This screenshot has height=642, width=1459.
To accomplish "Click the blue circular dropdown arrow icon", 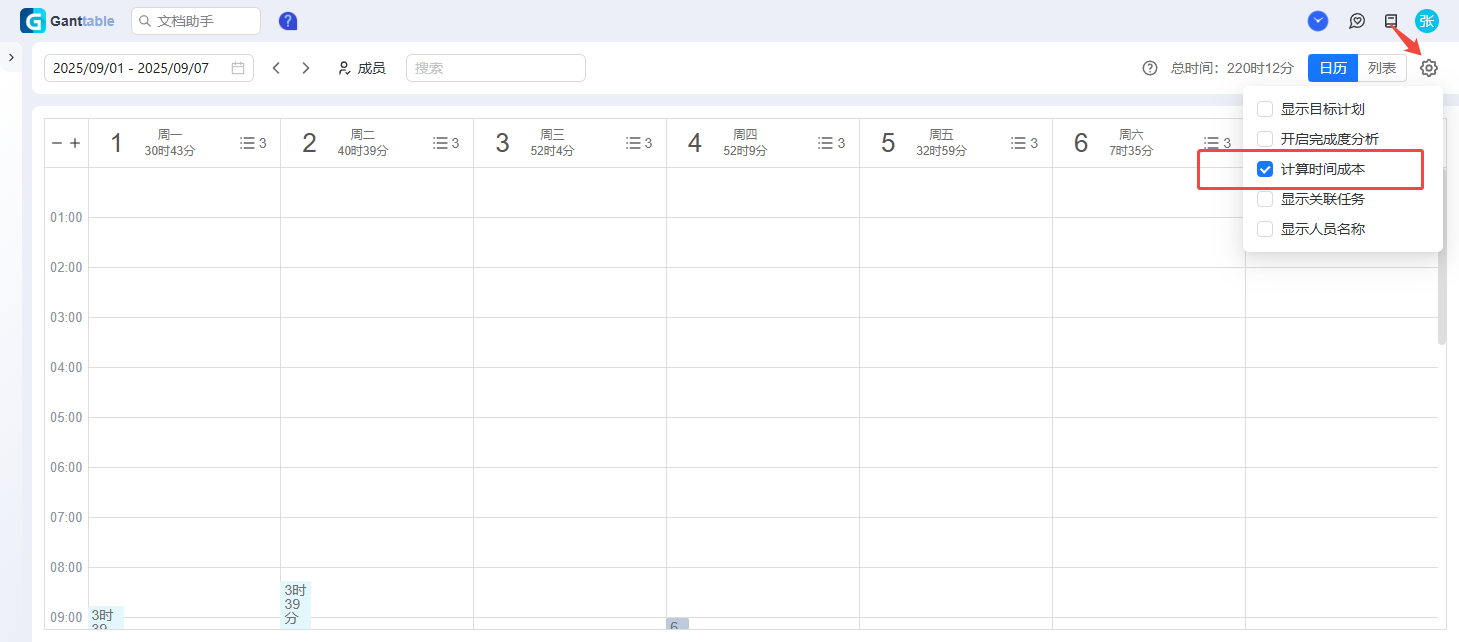I will tap(1318, 20).
